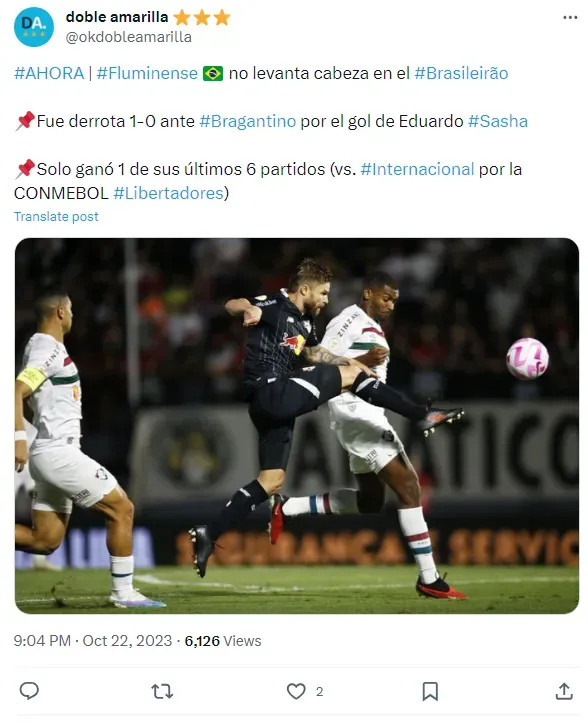Click the 9:04 PM Oct 22, 2023 timestamp

pyautogui.click(x=93, y=641)
